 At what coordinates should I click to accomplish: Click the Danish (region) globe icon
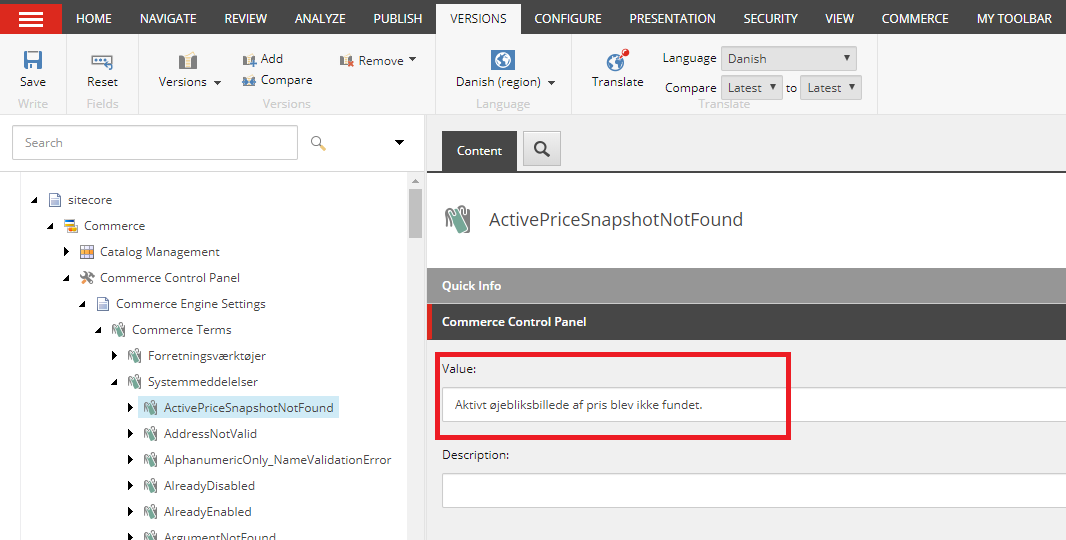coord(502,60)
